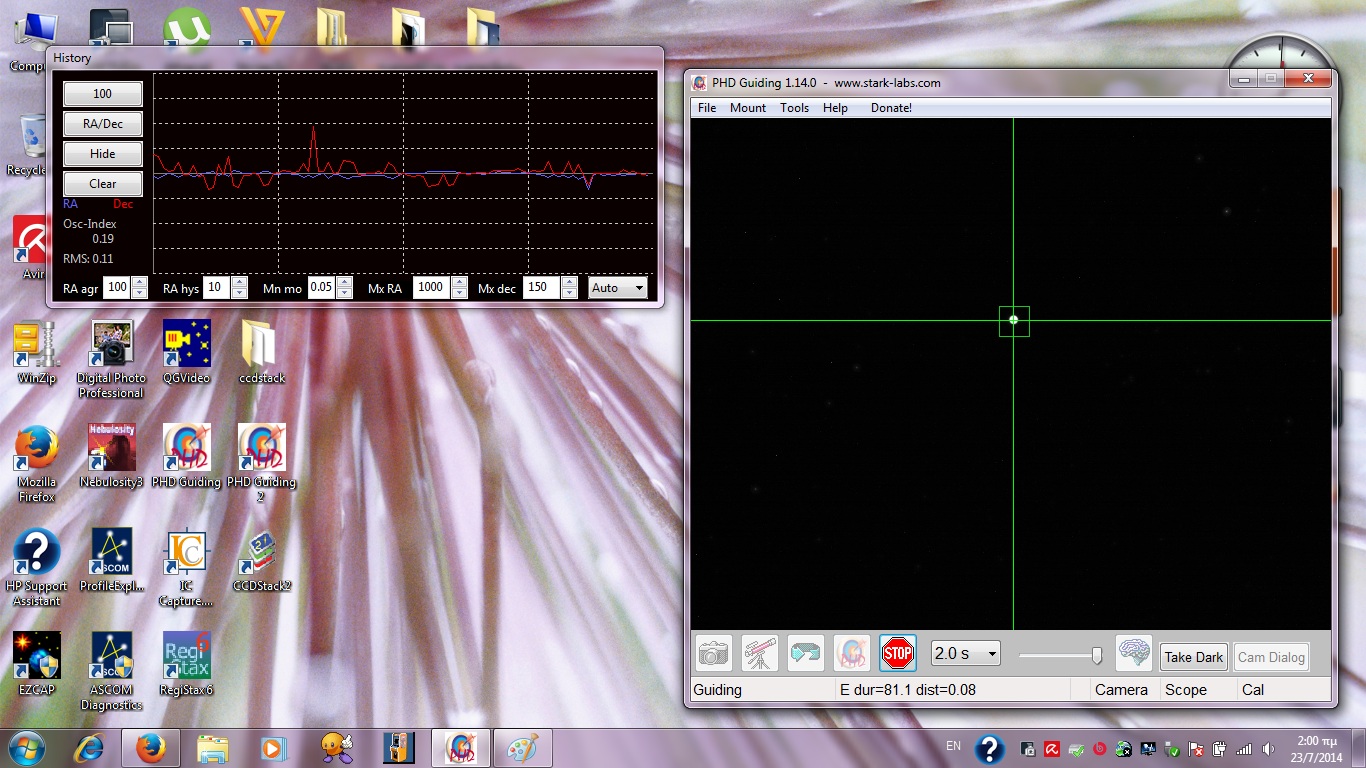This screenshot has width=1366, height=768.
Task: Stop guiding with the STOP sign icon
Action: [x=898, y=653]
